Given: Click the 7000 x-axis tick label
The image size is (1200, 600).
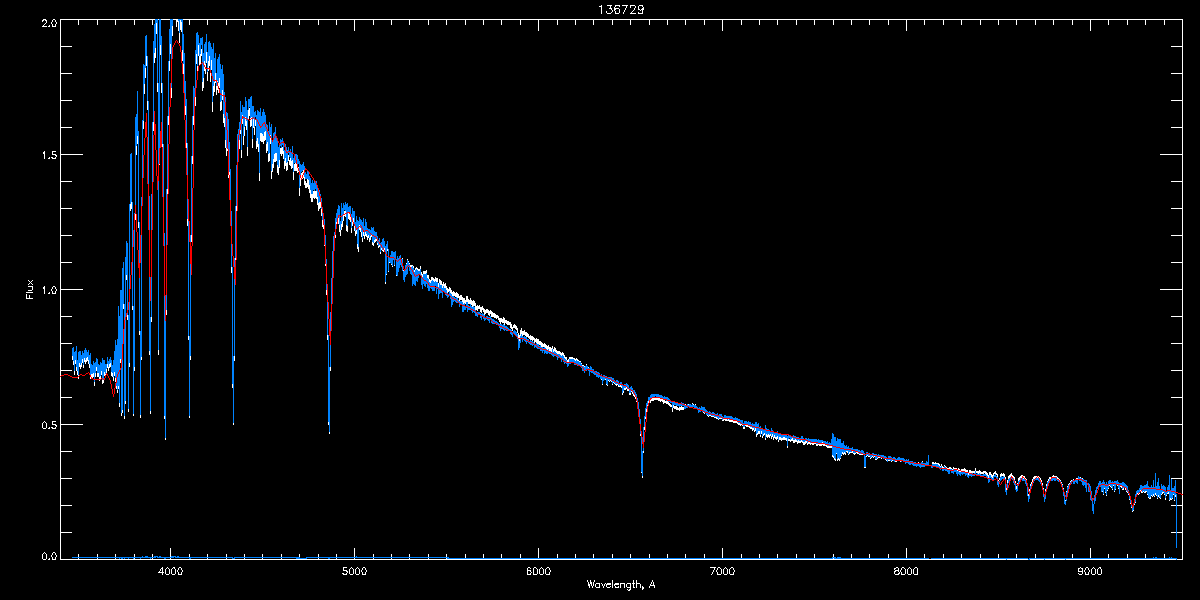Looking at the screenshot, I should (x=722, y=572).
